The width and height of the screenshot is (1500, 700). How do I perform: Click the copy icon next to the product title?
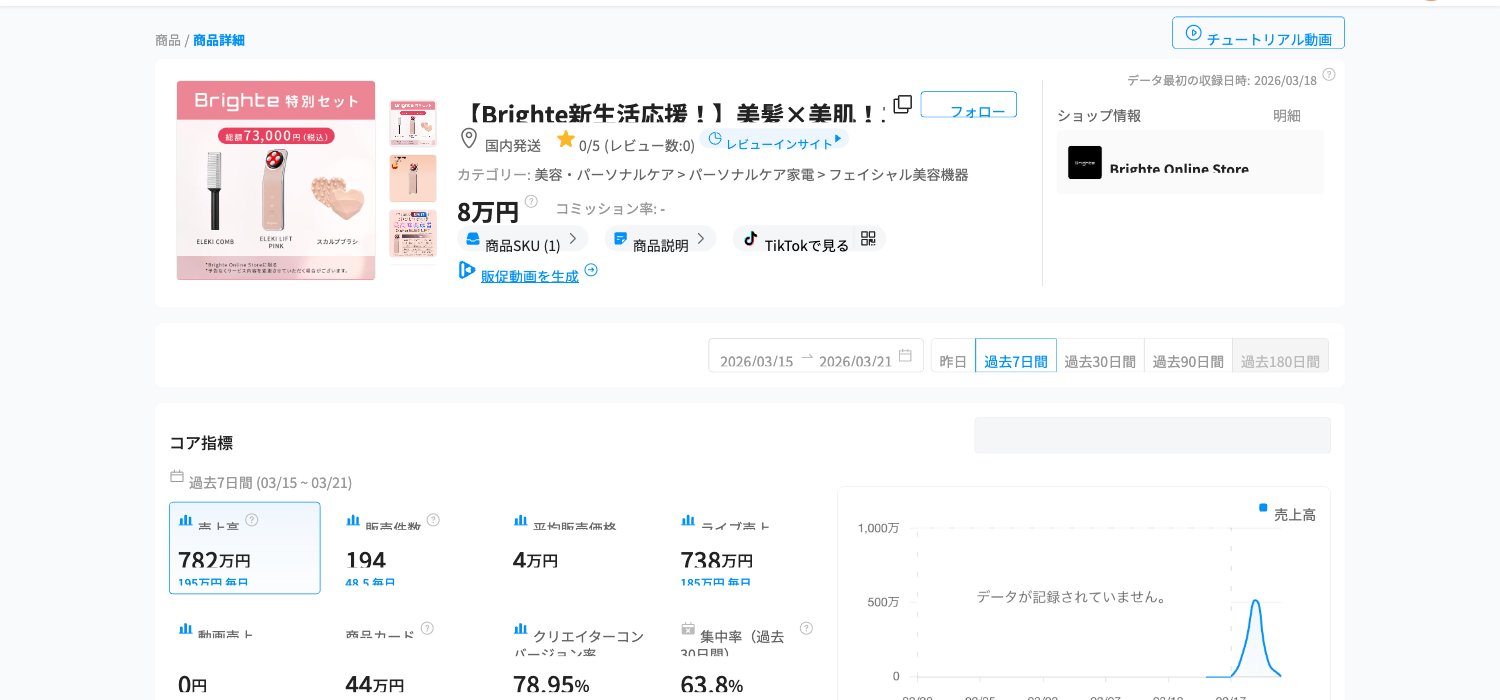[902, 103]
